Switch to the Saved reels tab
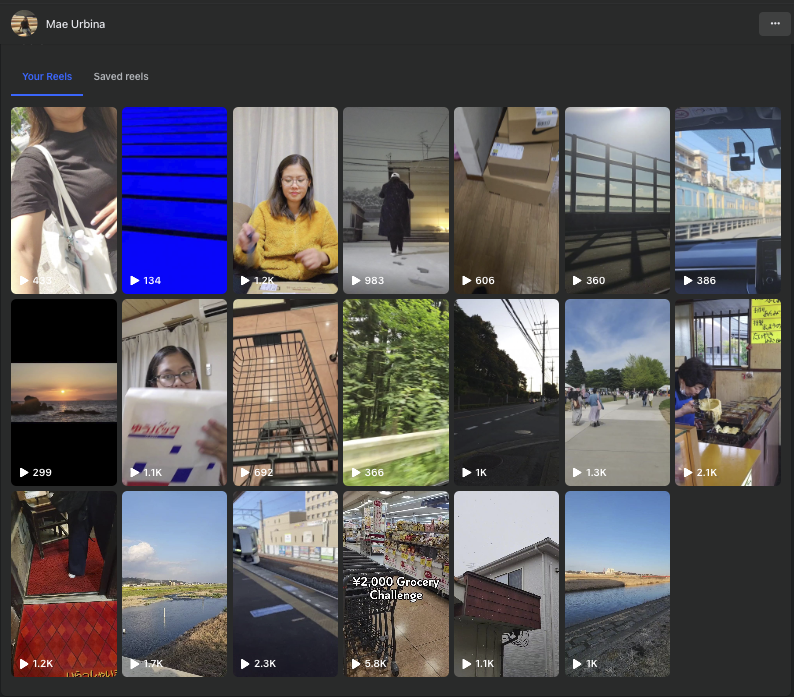794x697 pixels. click(121, 77)
